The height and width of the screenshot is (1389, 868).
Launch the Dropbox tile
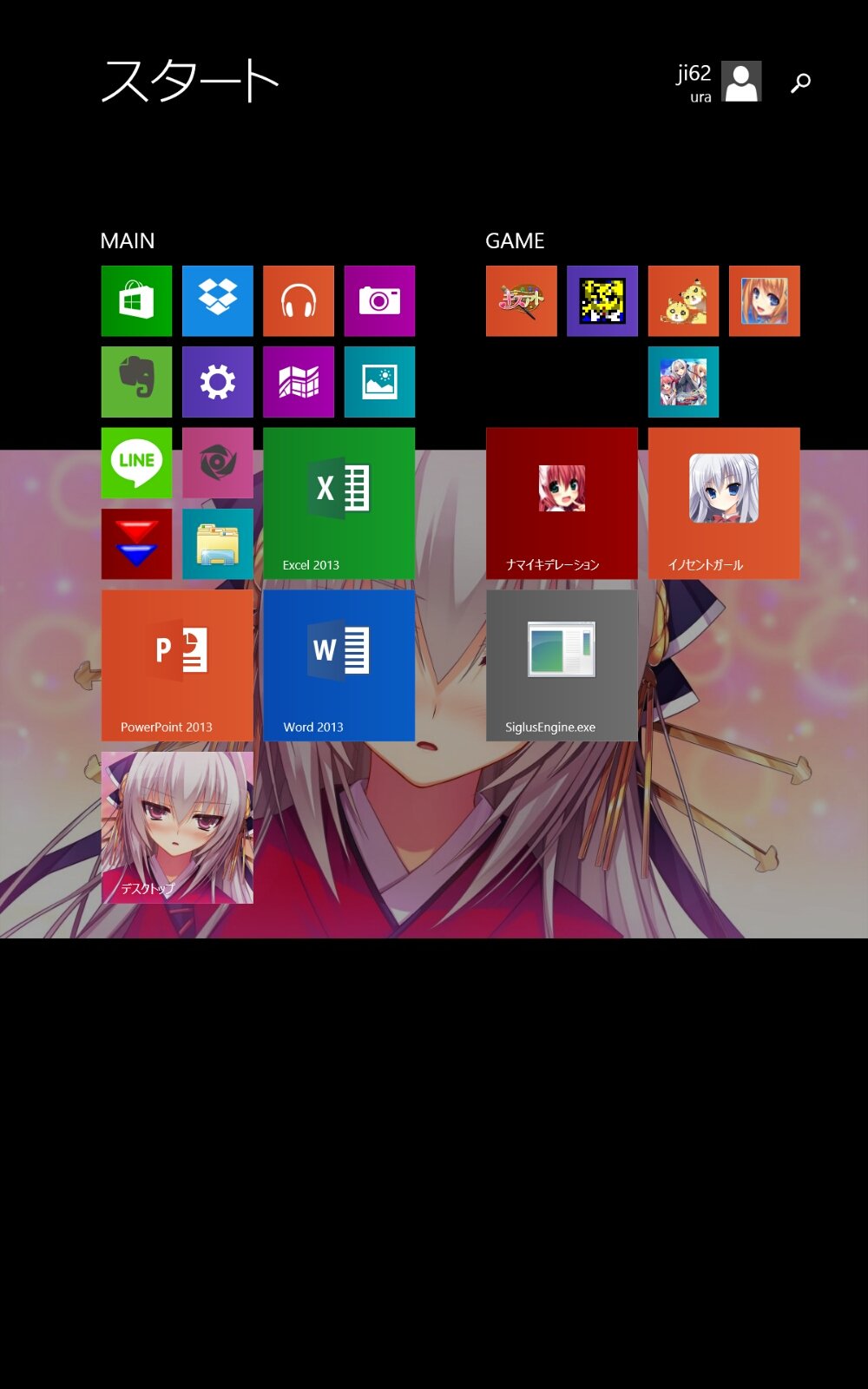point(218,301)
